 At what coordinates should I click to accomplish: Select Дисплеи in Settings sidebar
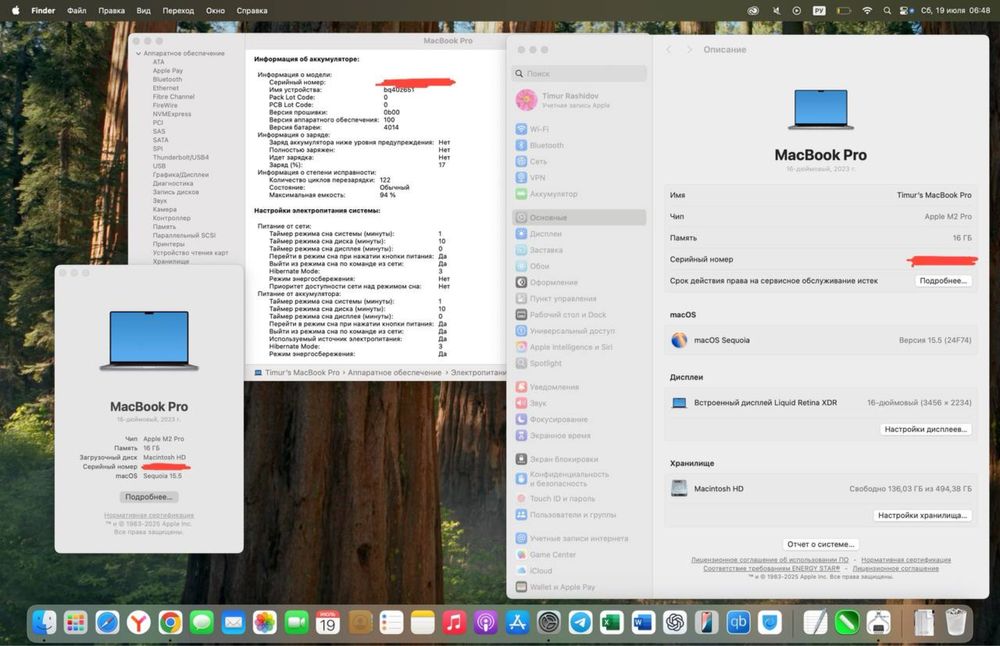[x=580, y=233]
